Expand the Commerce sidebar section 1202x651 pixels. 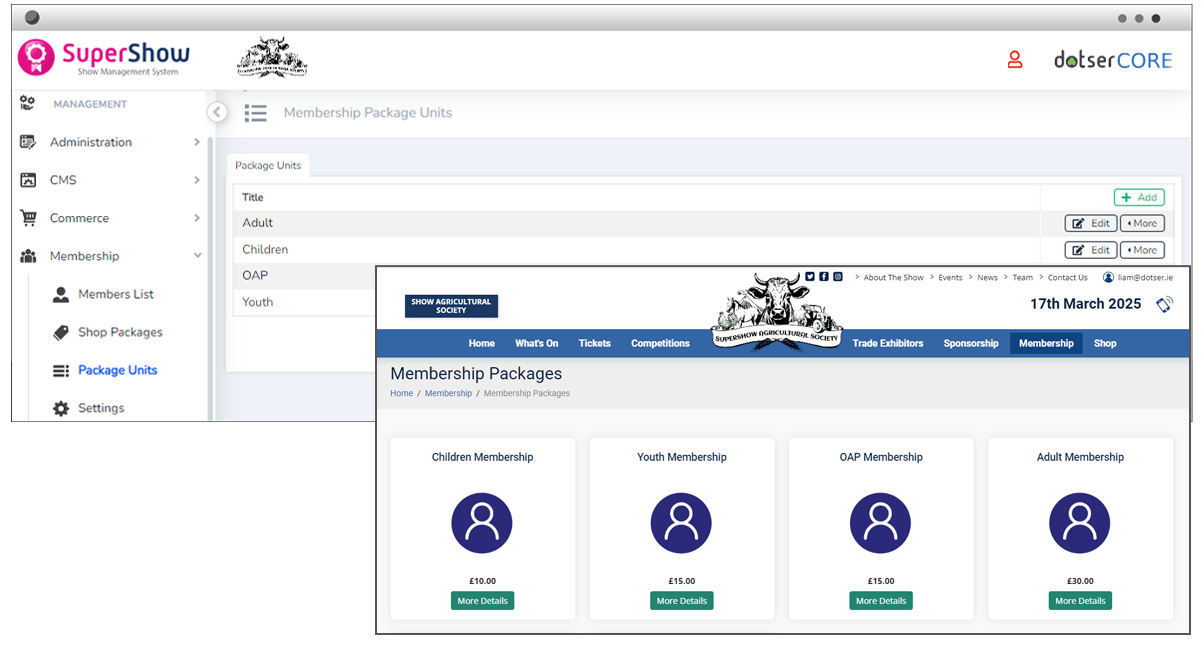click(110, 218)
